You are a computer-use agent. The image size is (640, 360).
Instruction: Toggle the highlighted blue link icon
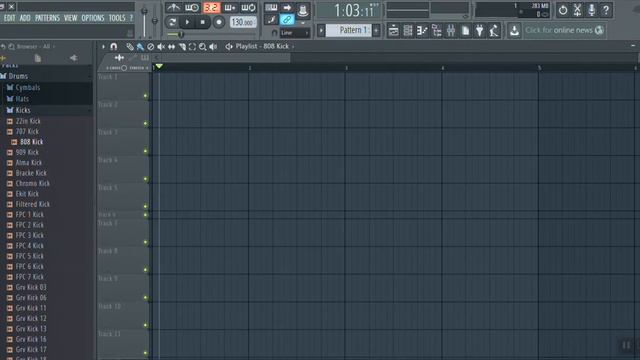(x=287, y=20)
